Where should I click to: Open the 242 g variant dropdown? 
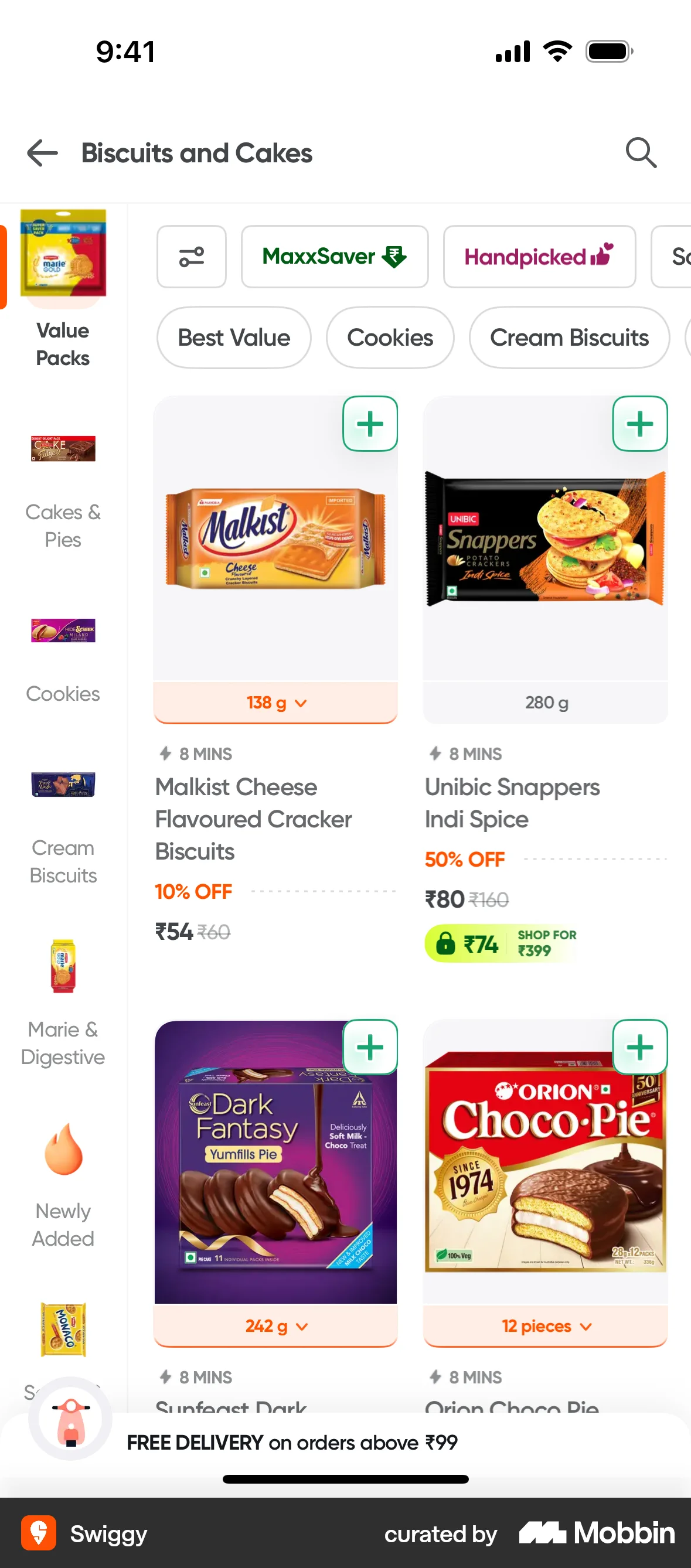click(275, 1326)
